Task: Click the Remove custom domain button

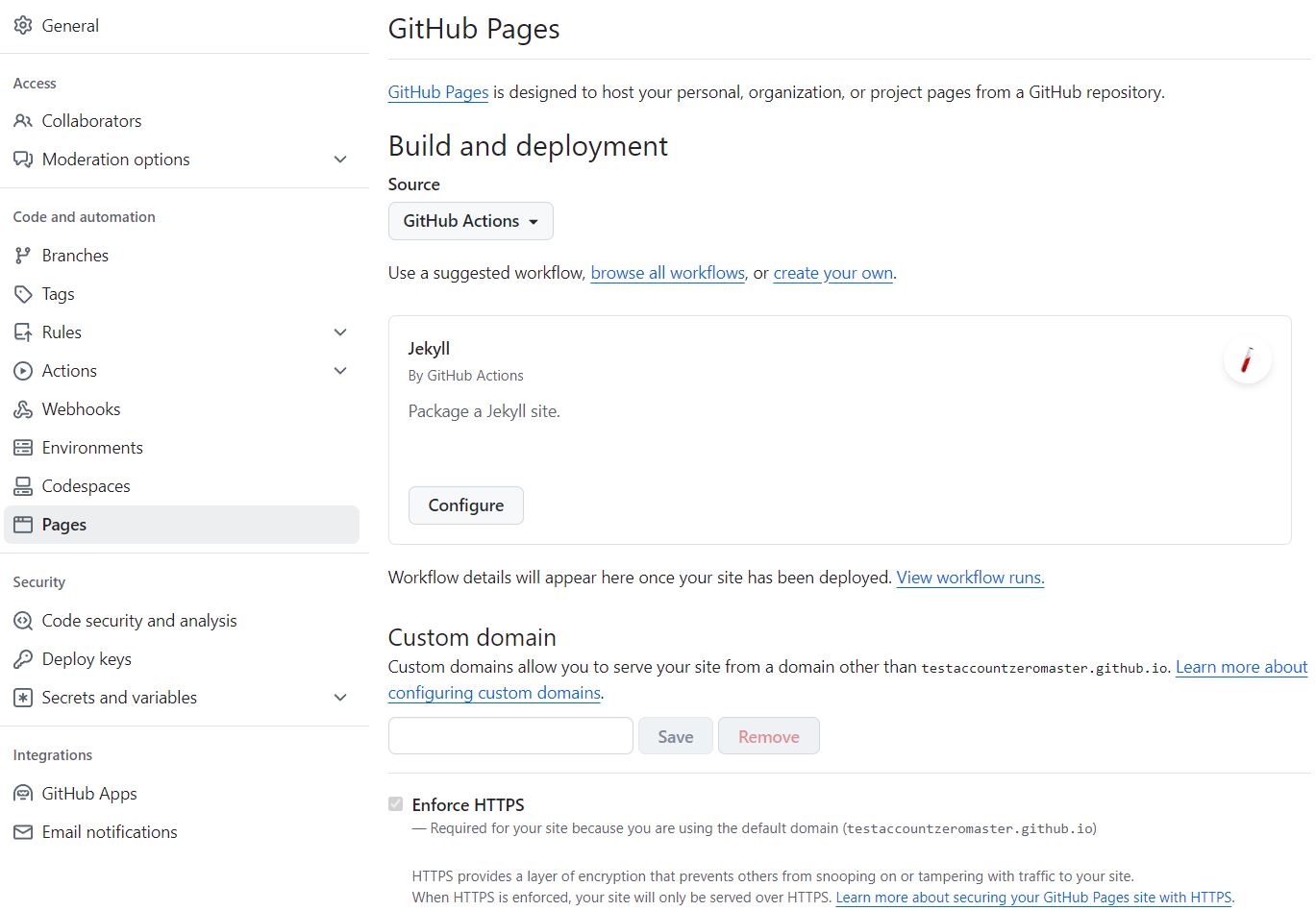Action: [769, 736]
